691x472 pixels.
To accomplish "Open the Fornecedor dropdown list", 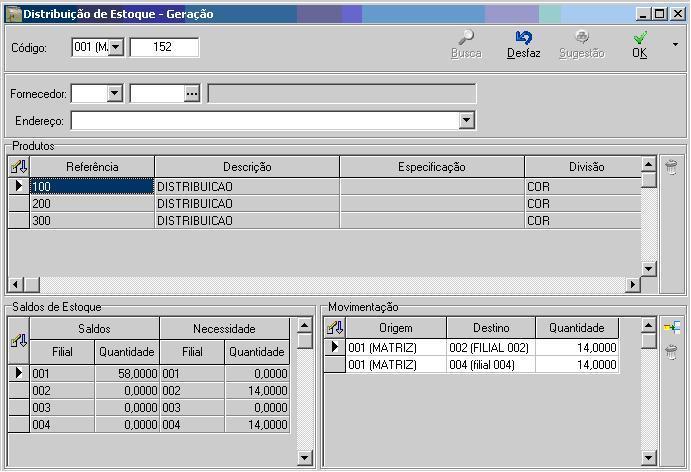I will 114,94.
